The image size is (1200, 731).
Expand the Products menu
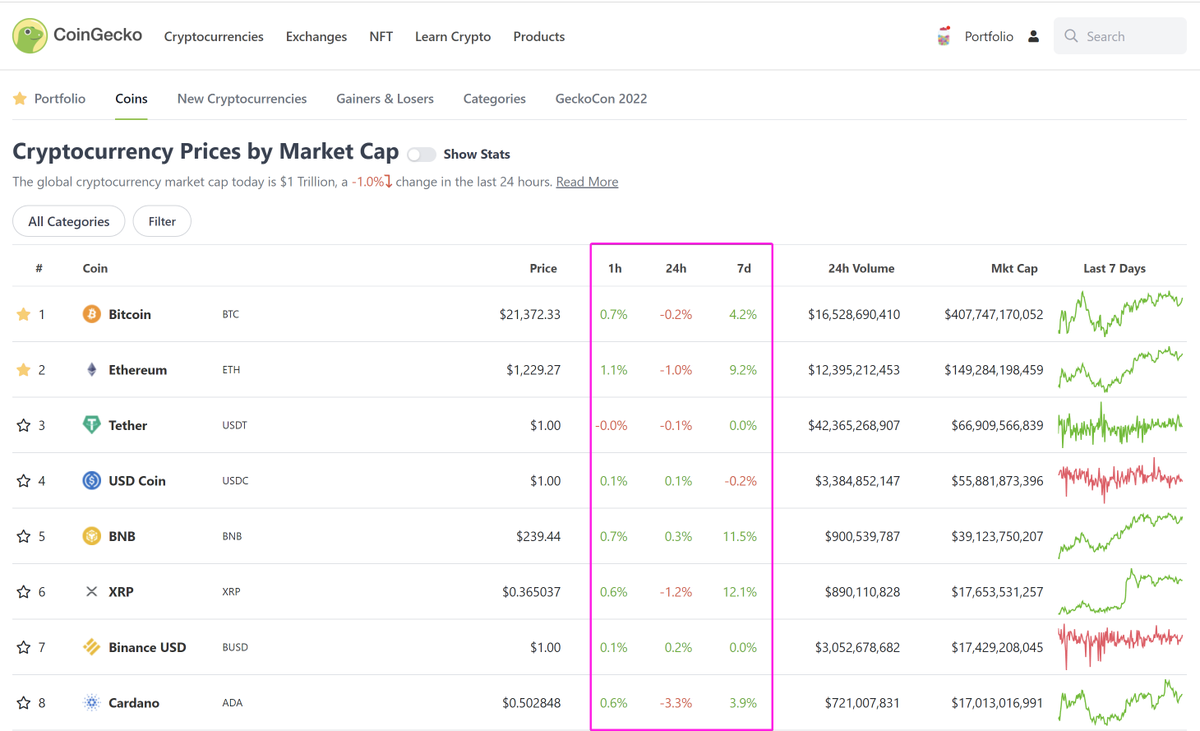coord(539,36)
